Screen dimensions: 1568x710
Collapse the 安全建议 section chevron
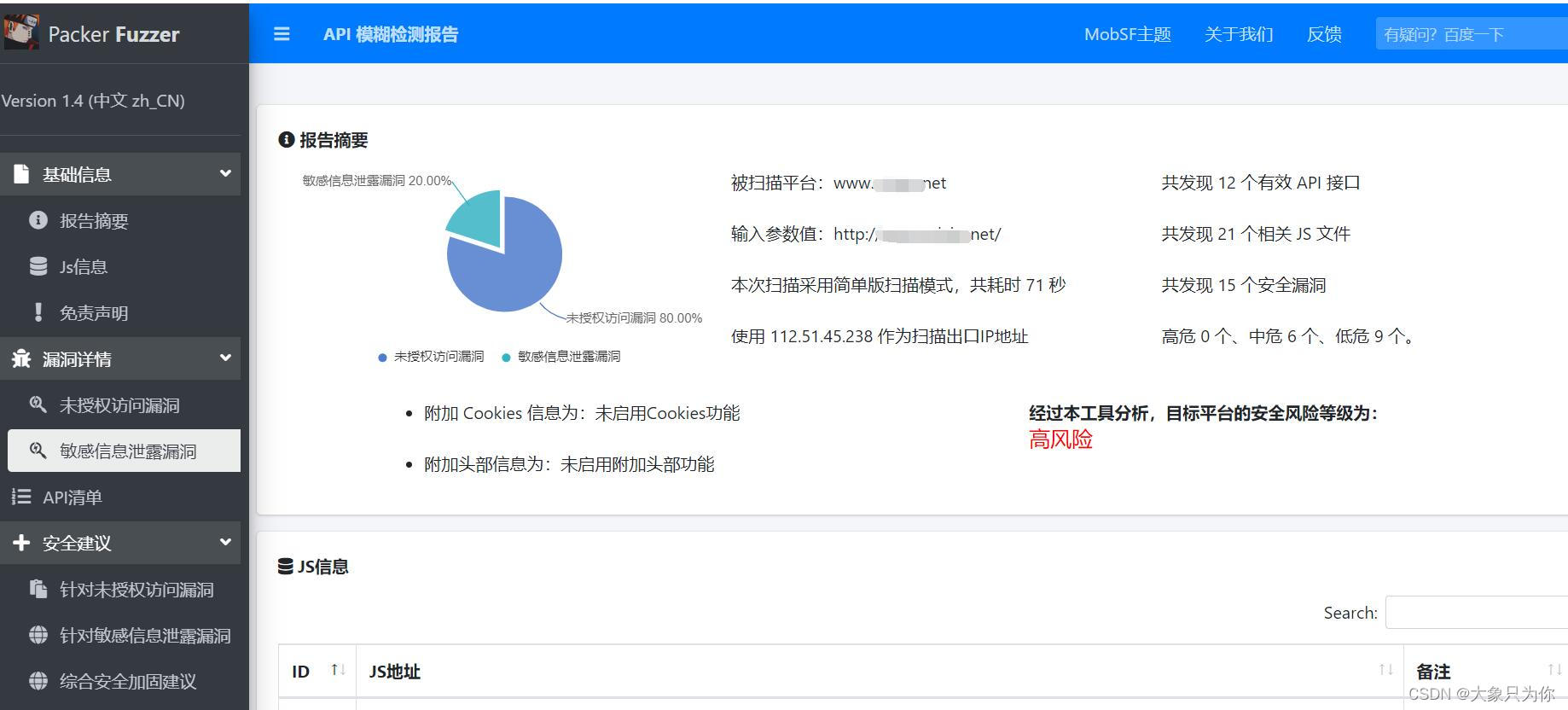(225, 542)
